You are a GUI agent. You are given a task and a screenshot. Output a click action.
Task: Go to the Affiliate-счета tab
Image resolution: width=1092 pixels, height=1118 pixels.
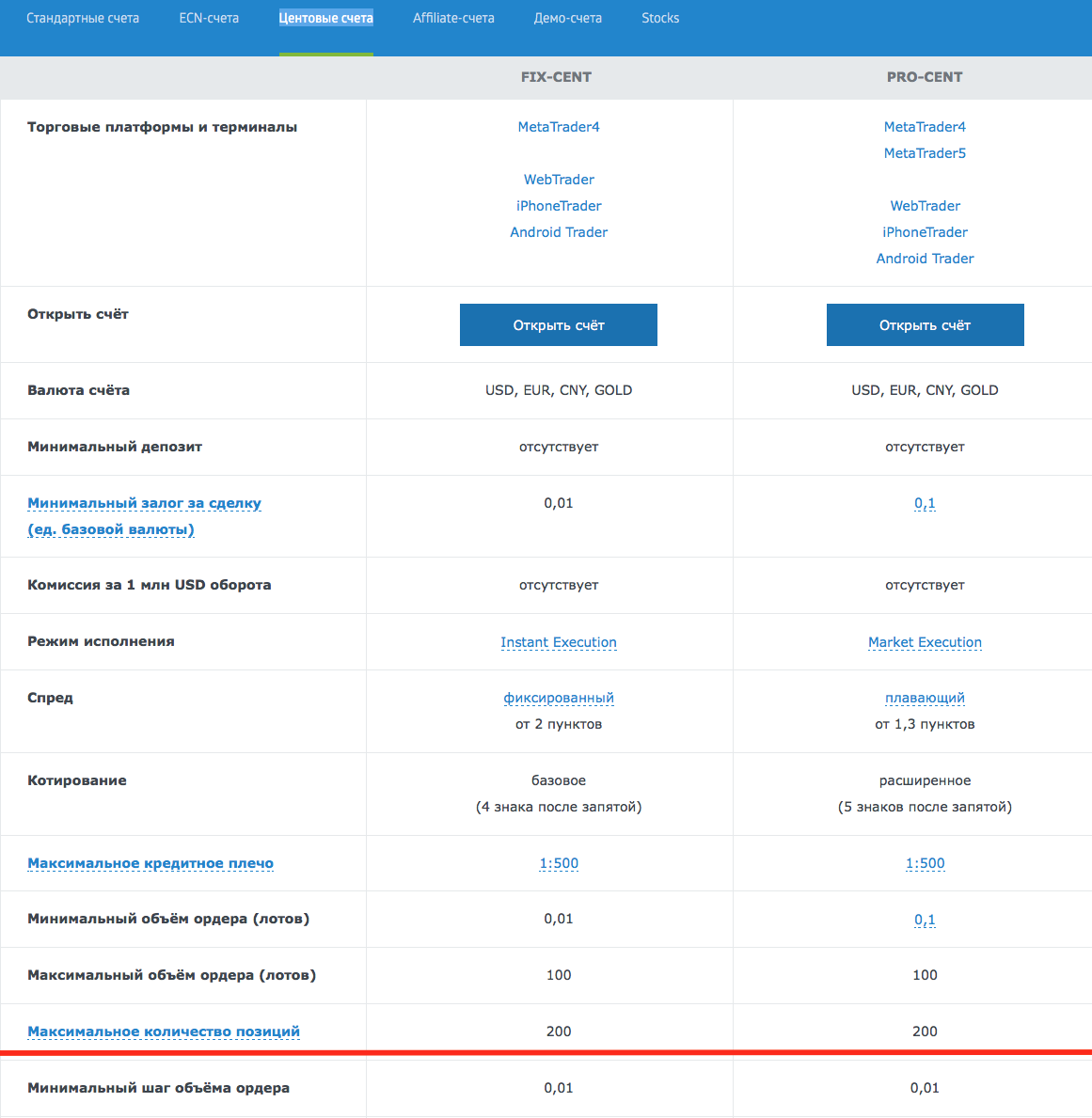point(453,18)
